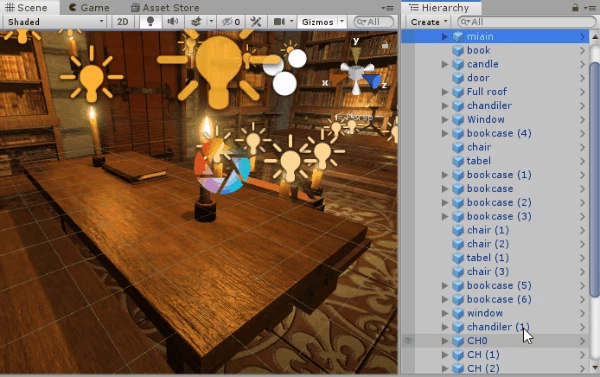Viewport: 600px width, 377px height.
Task: Select the light gizmo above left candle
Action: (91, 75)
